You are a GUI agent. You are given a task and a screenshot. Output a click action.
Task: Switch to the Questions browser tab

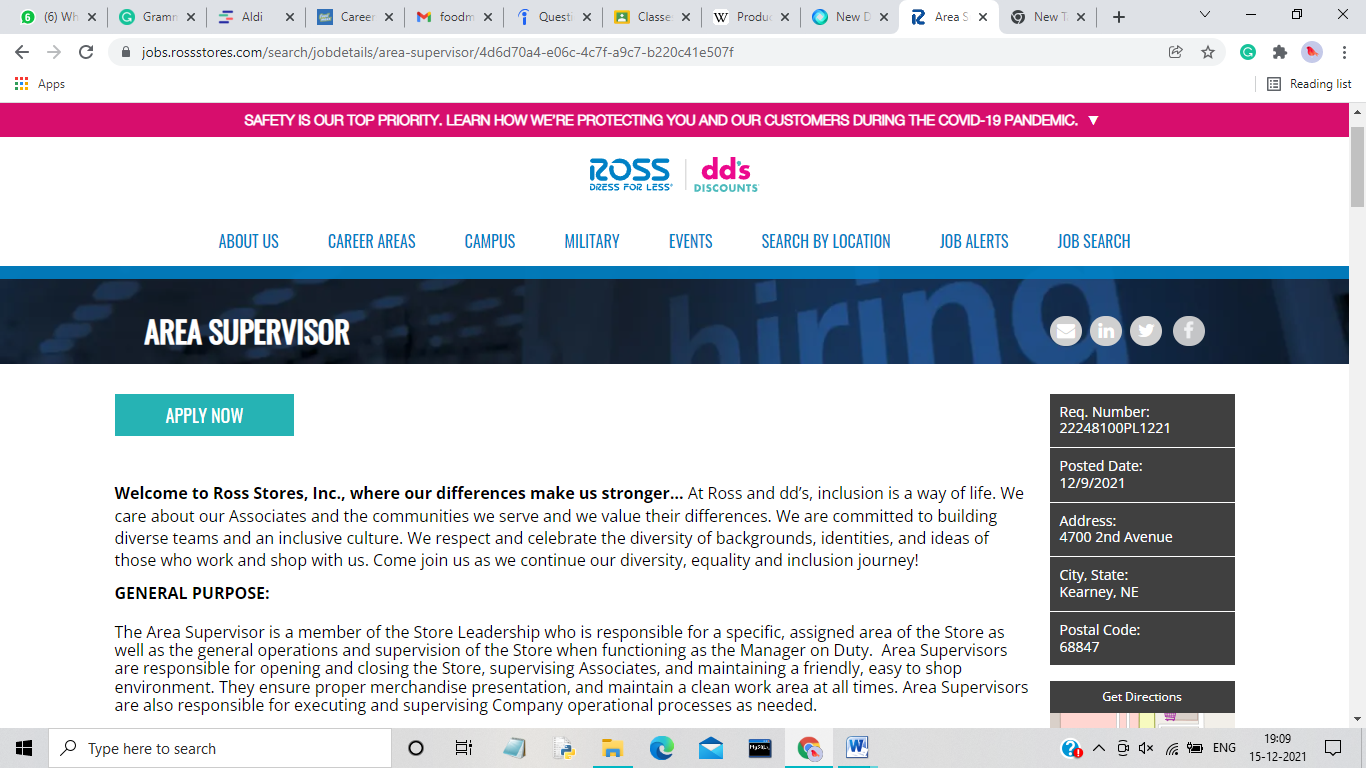point(552,17)
